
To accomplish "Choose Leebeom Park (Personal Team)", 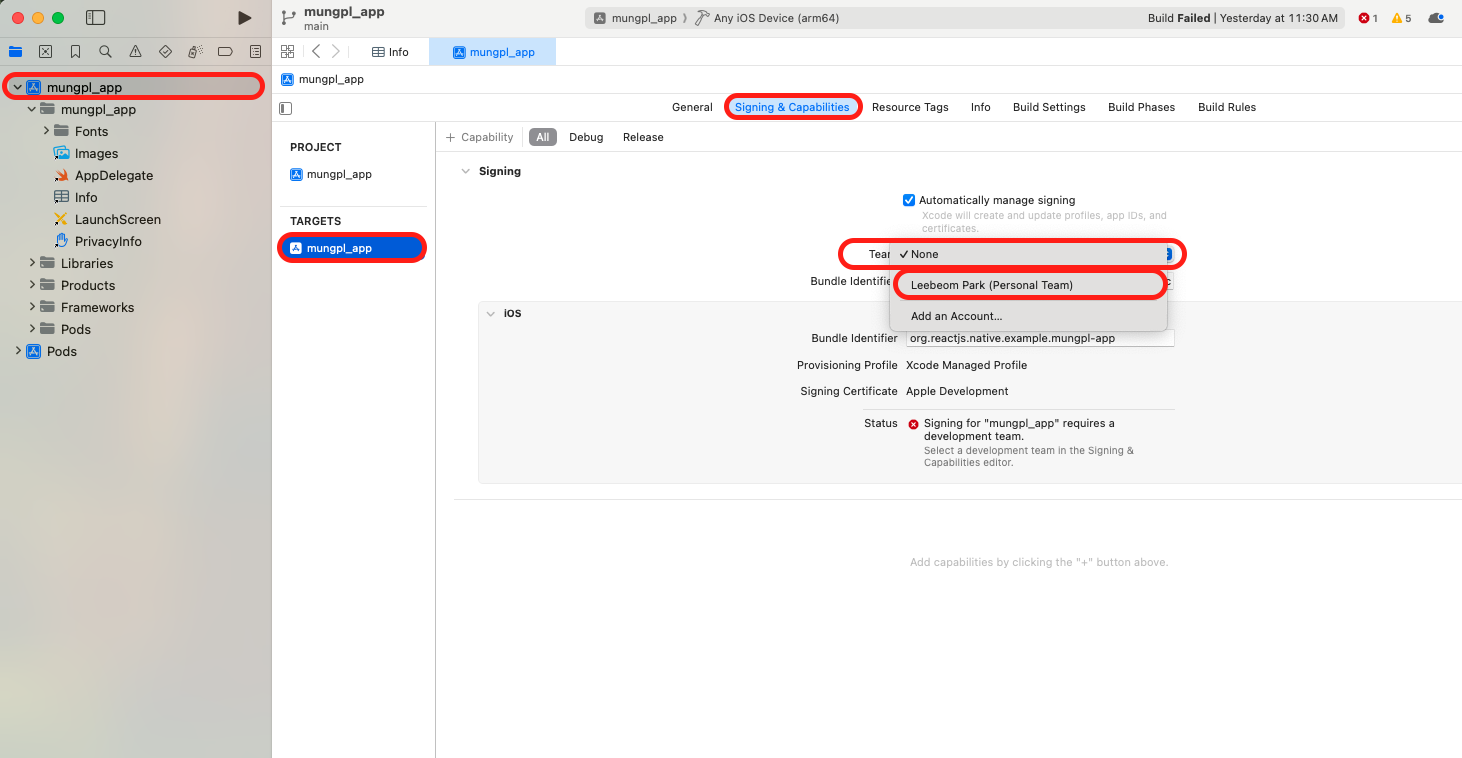I will [1028, 285].
